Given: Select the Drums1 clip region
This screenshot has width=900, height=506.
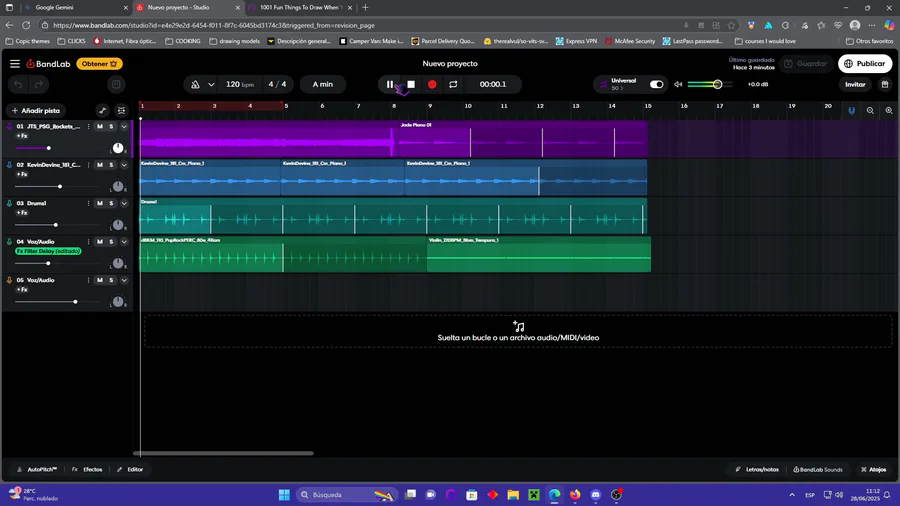Looking at the screenshot, I should click(x=393, y=216).
